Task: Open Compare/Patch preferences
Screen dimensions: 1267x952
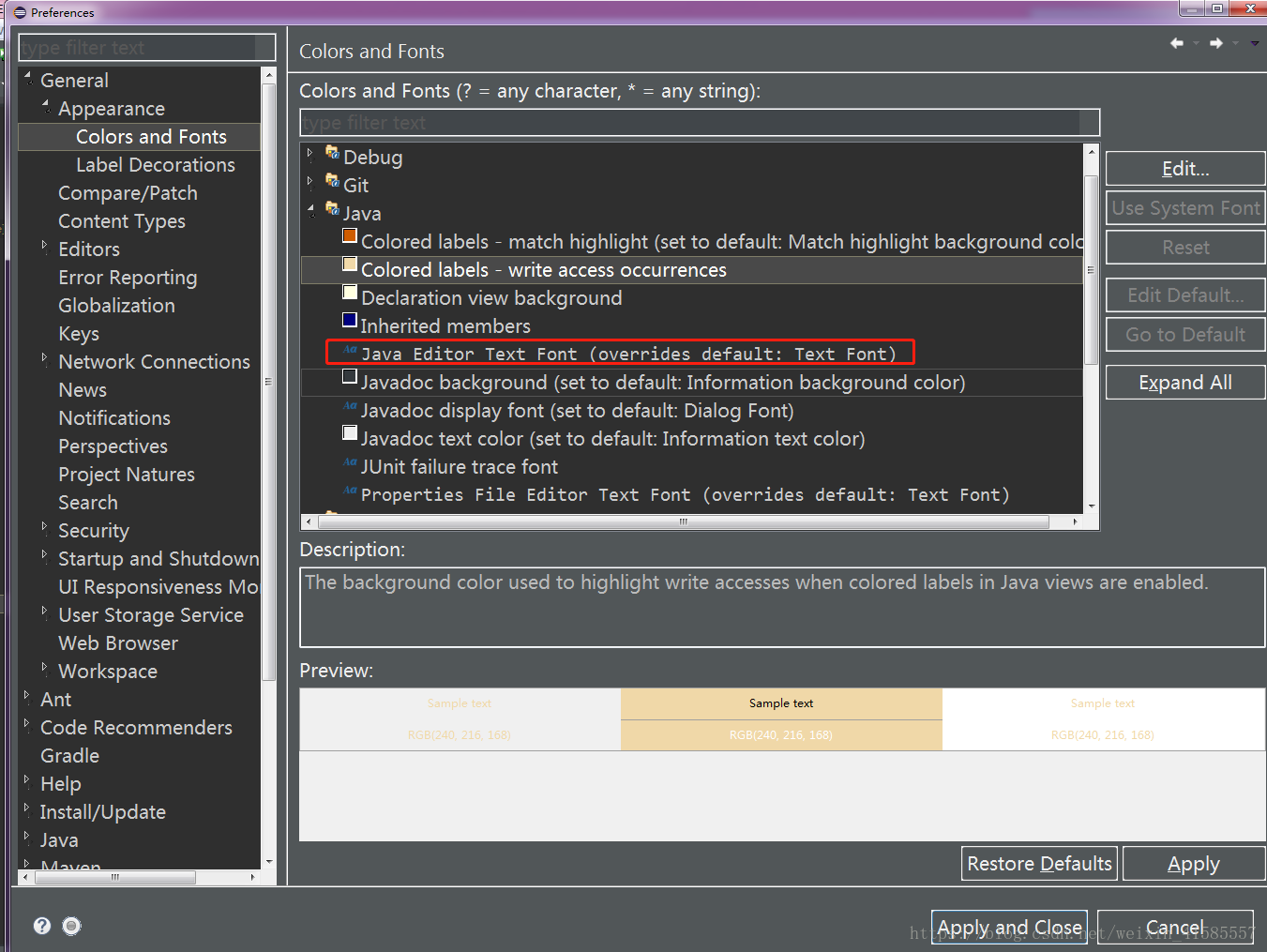Action: pyautogui.click(x=128, y=193)
